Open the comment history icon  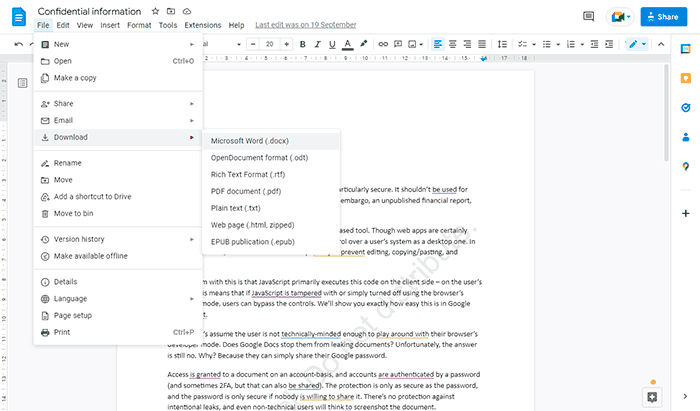tap(588, 17)
